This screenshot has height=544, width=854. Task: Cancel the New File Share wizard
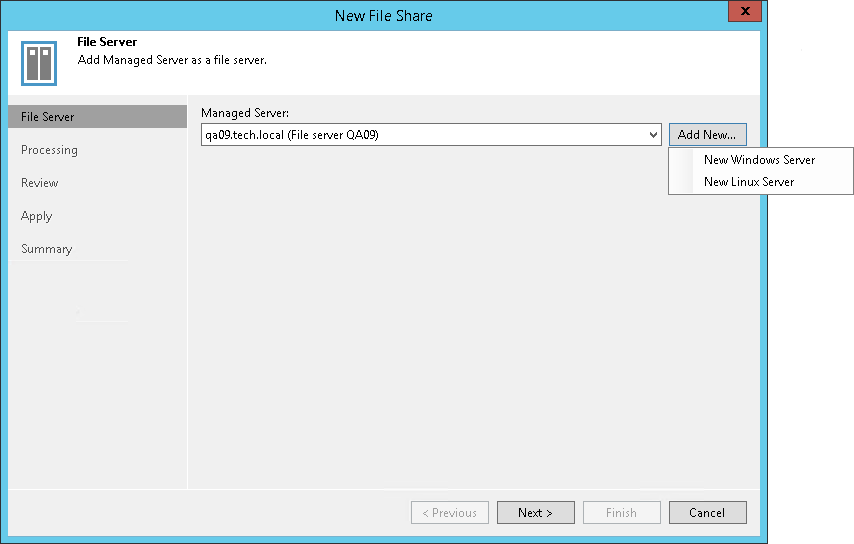pyautogui.click(x=707, y=512)
